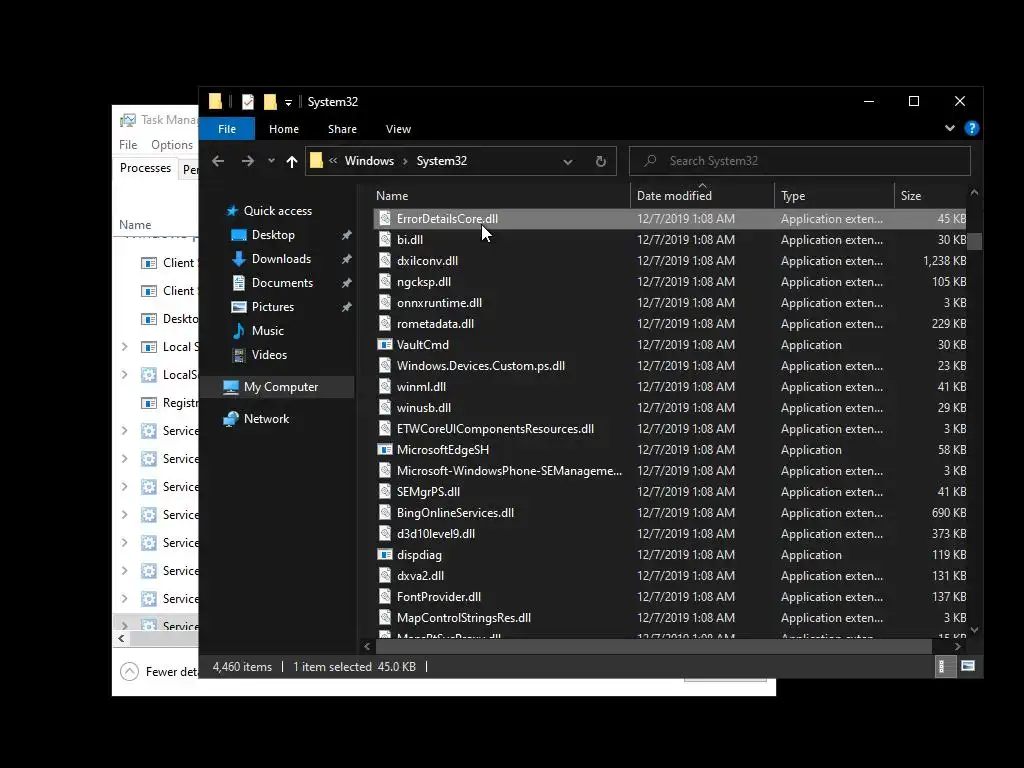The image size is (1024, 768).
Task: Click the pin icon next to Desktop
Action: 346,235
